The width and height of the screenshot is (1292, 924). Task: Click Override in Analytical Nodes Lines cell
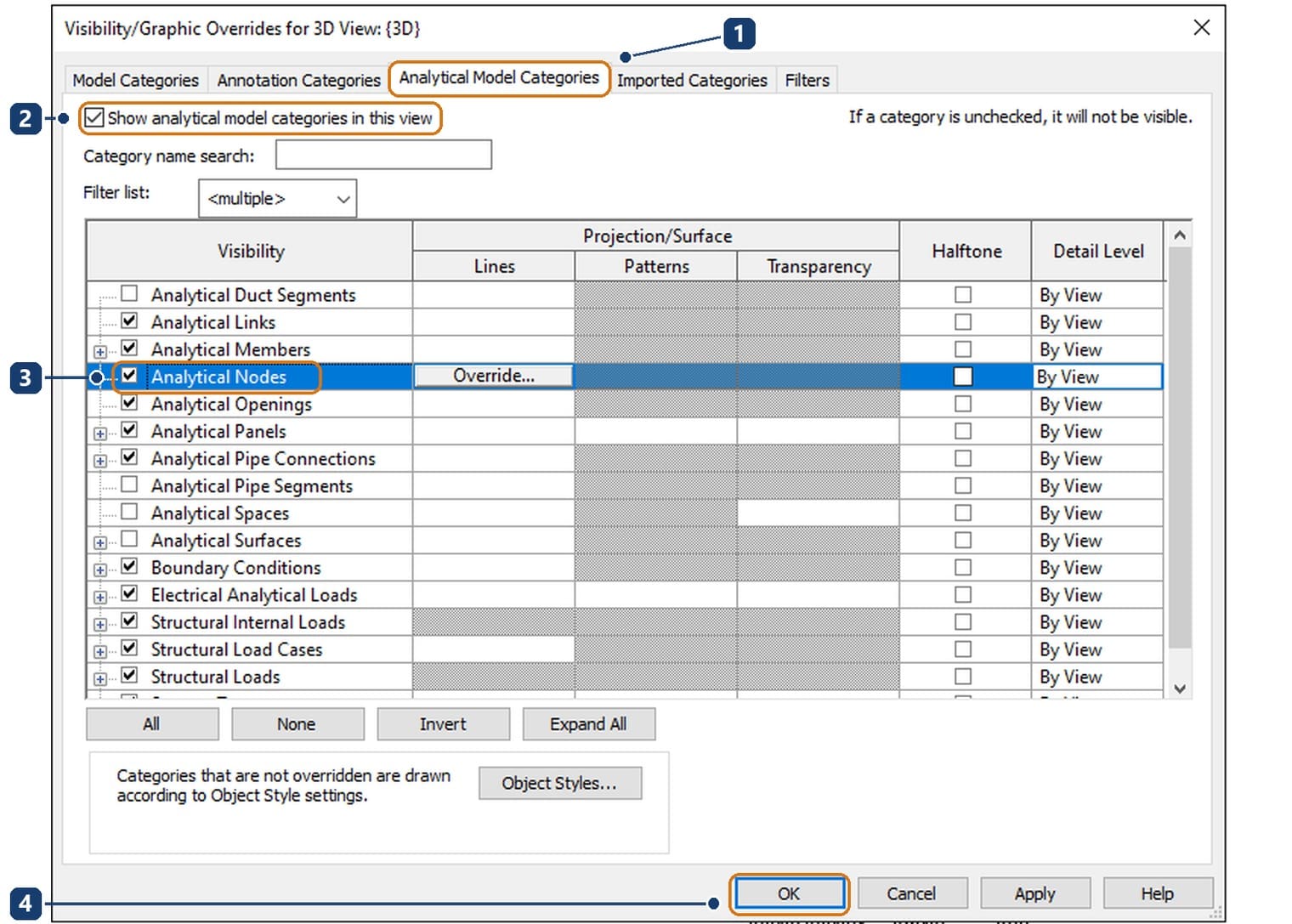(x=494, y=376)
